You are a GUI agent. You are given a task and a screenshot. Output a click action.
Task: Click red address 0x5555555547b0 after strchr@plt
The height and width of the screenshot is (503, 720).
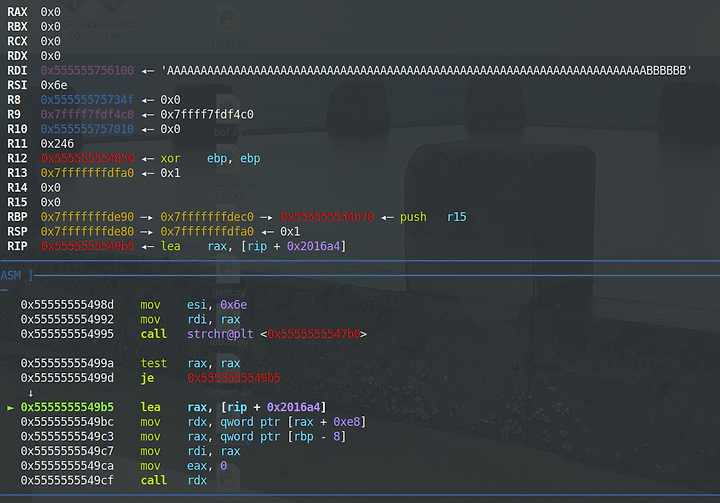pyautogui.click(x=314, y=334)
